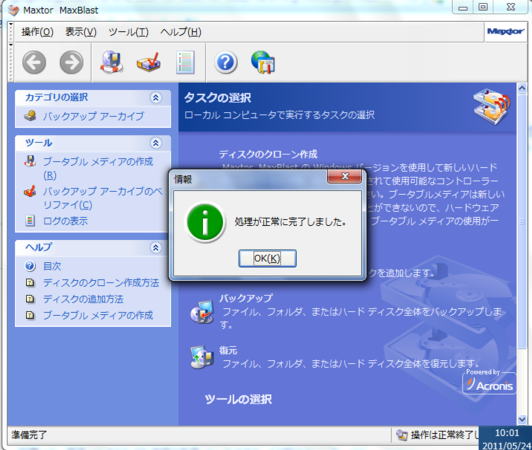The width and height of the screenshot is (532, 450).
Task: Click the タスクの選択 header icon
Action: (492, 107)
